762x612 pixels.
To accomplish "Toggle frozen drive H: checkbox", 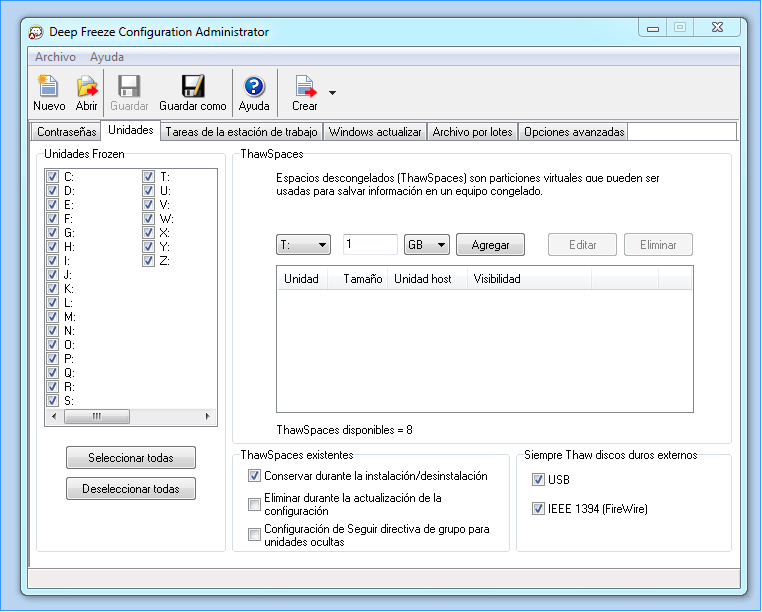I will [52, 246].
